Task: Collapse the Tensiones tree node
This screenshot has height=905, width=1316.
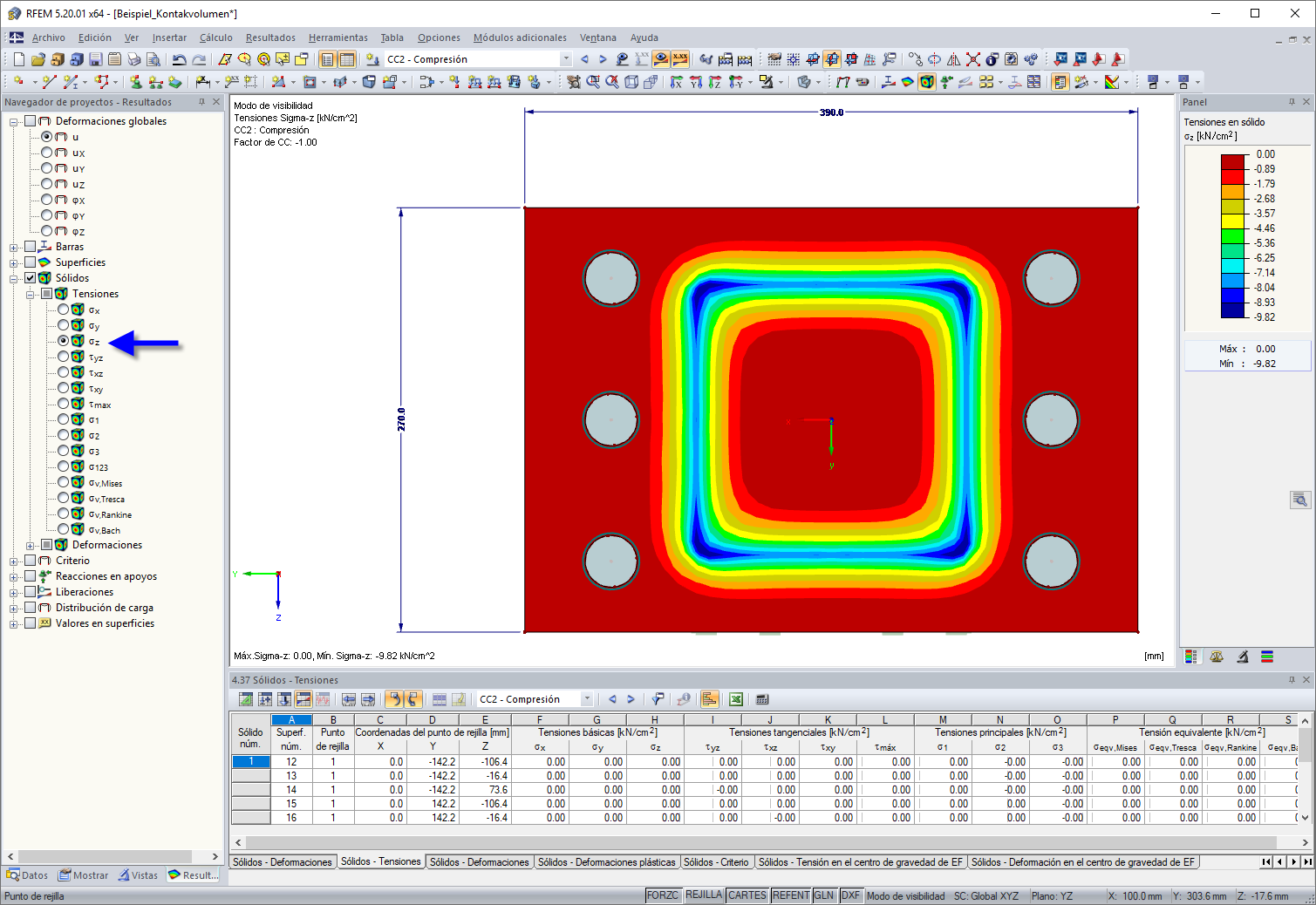Action: tap(31, 295)
